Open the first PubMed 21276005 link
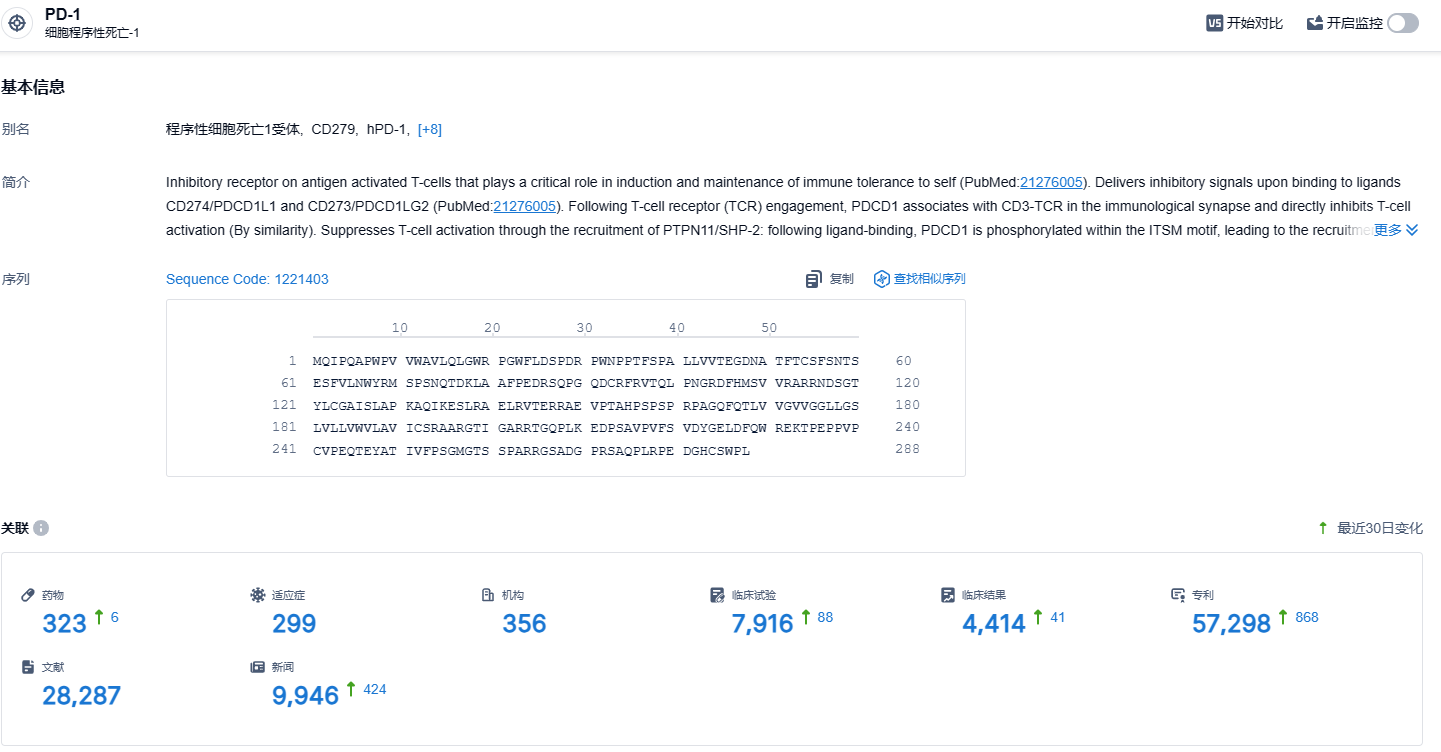Viewport: 1441px width, 752px height. tap(1051, 183)
